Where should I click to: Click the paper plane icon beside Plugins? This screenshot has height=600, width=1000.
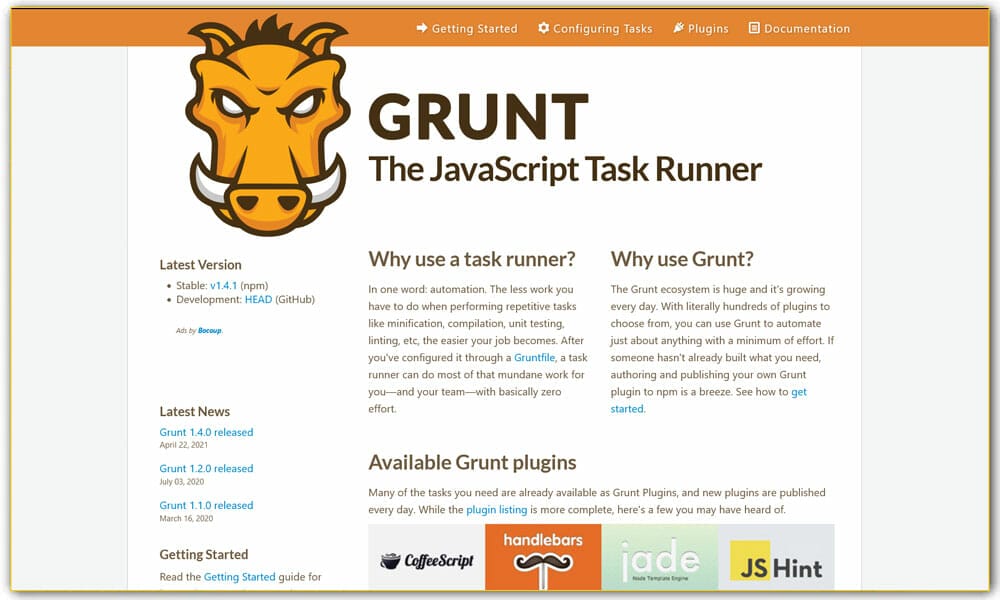[680, 28]
